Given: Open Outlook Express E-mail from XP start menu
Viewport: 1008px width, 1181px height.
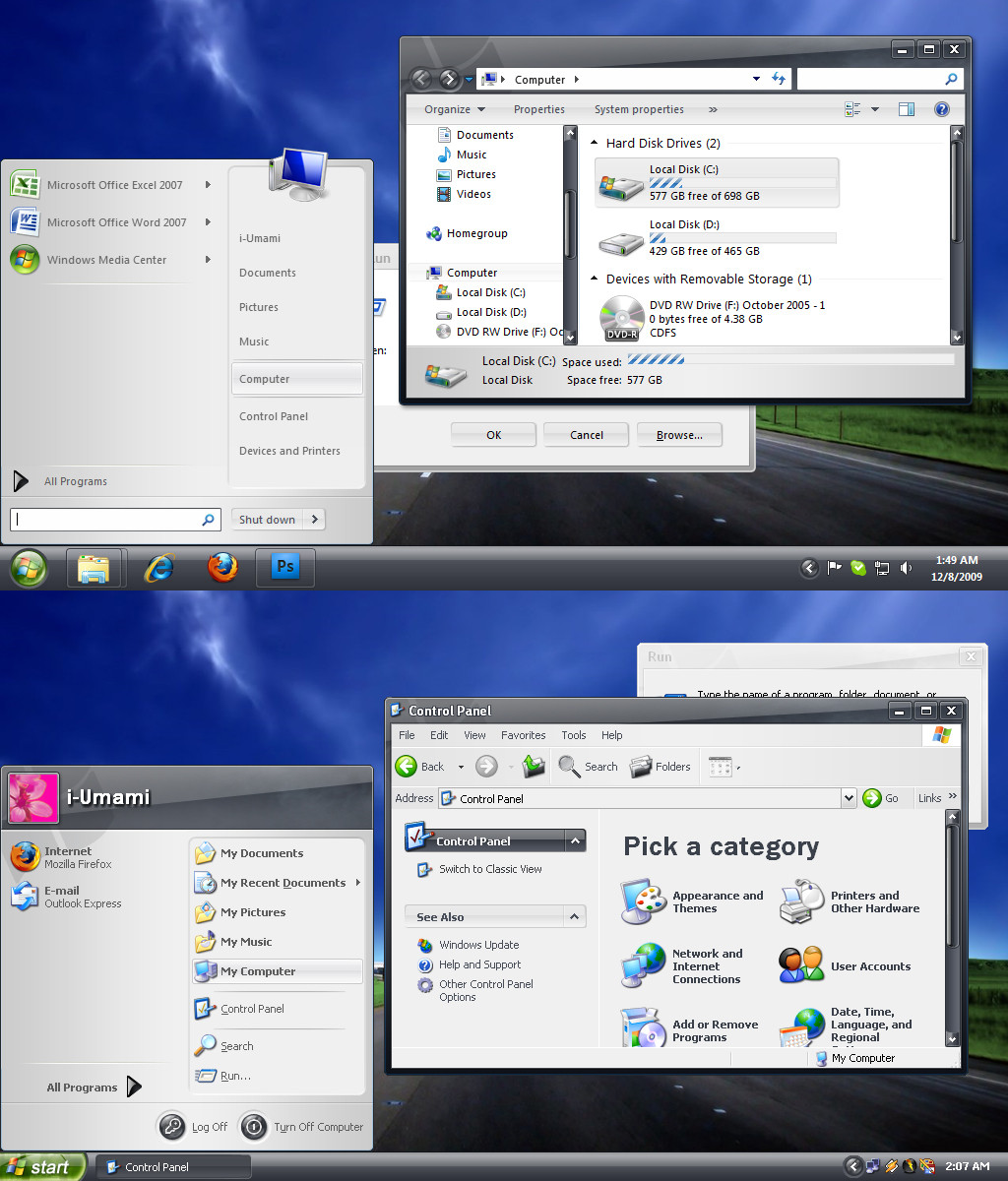Looking at the screenshot, I should tap(67, 897).
